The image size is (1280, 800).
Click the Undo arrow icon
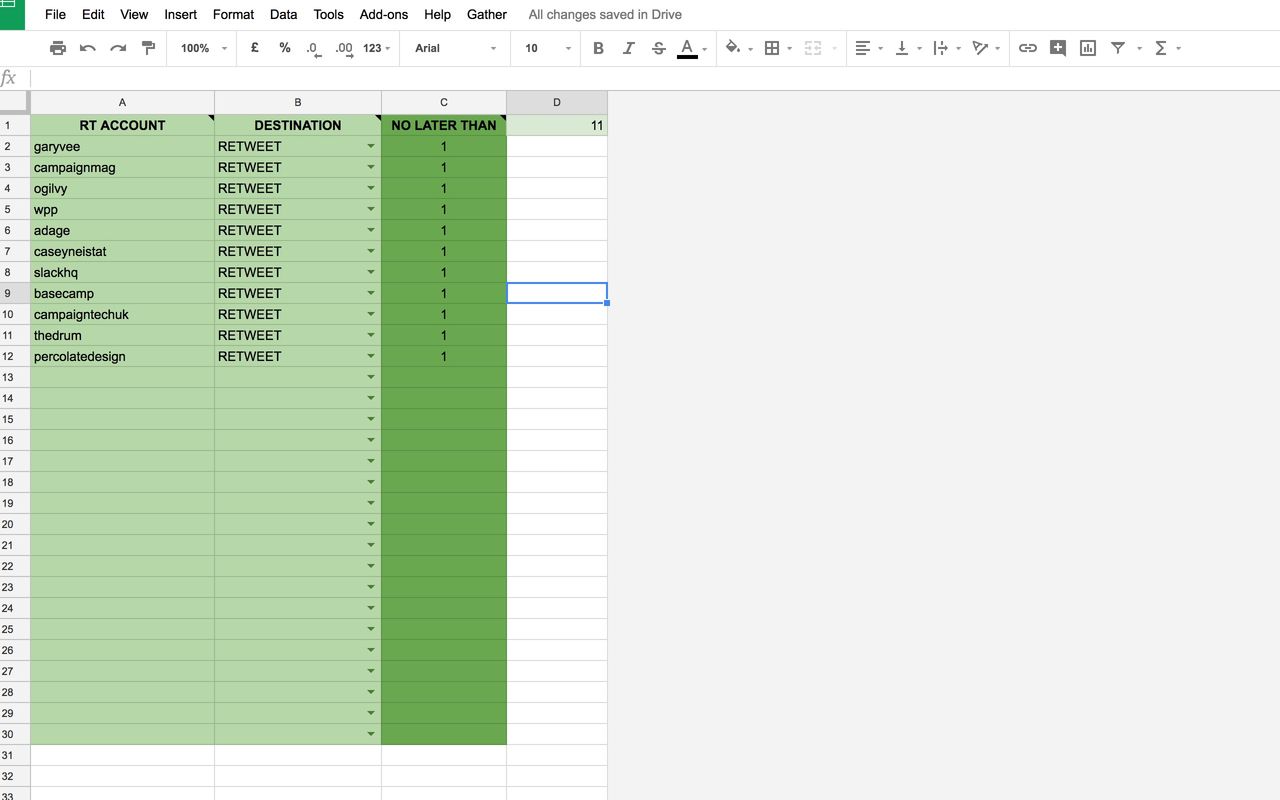[x=88, y=48]
